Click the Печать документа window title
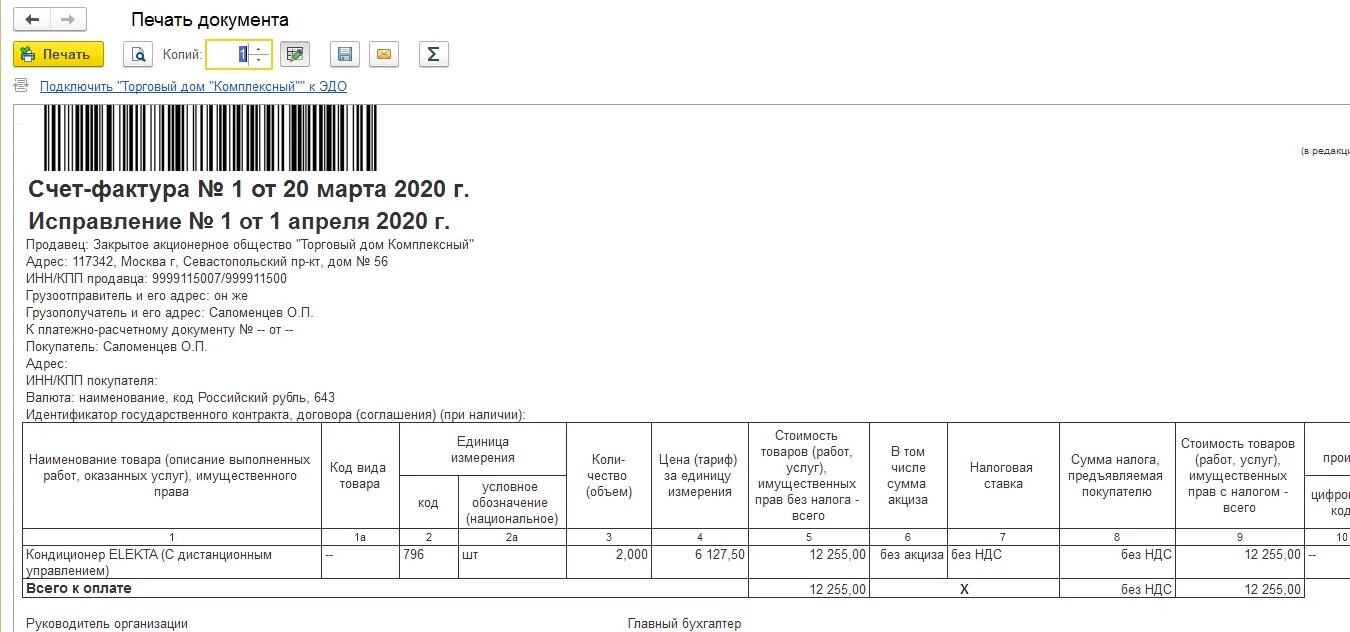Screen dimensions: 1350x632 210,20
